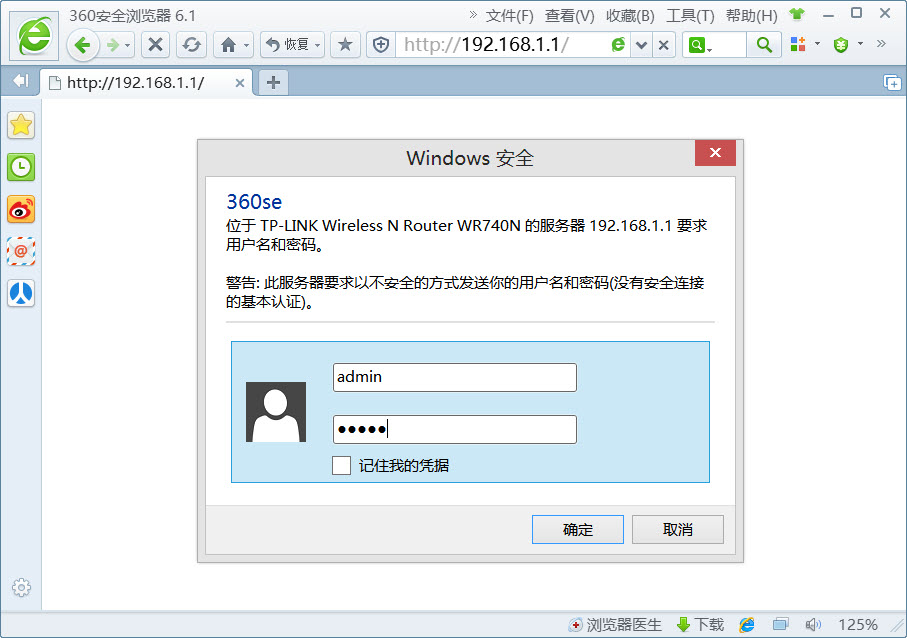Click the admin username input field
Screen dimensions: 907x638
coord(454,377)
